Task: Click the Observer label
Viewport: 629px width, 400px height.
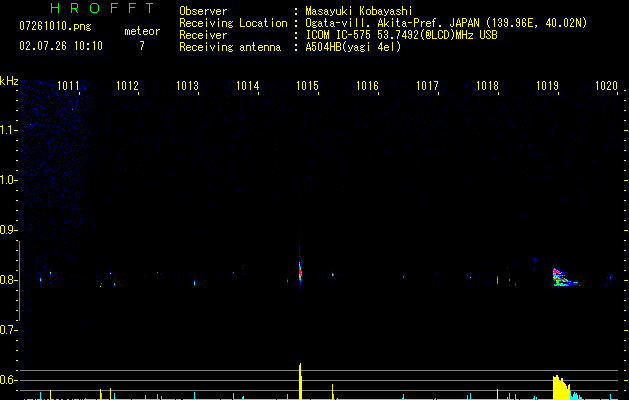Action: 203,11
